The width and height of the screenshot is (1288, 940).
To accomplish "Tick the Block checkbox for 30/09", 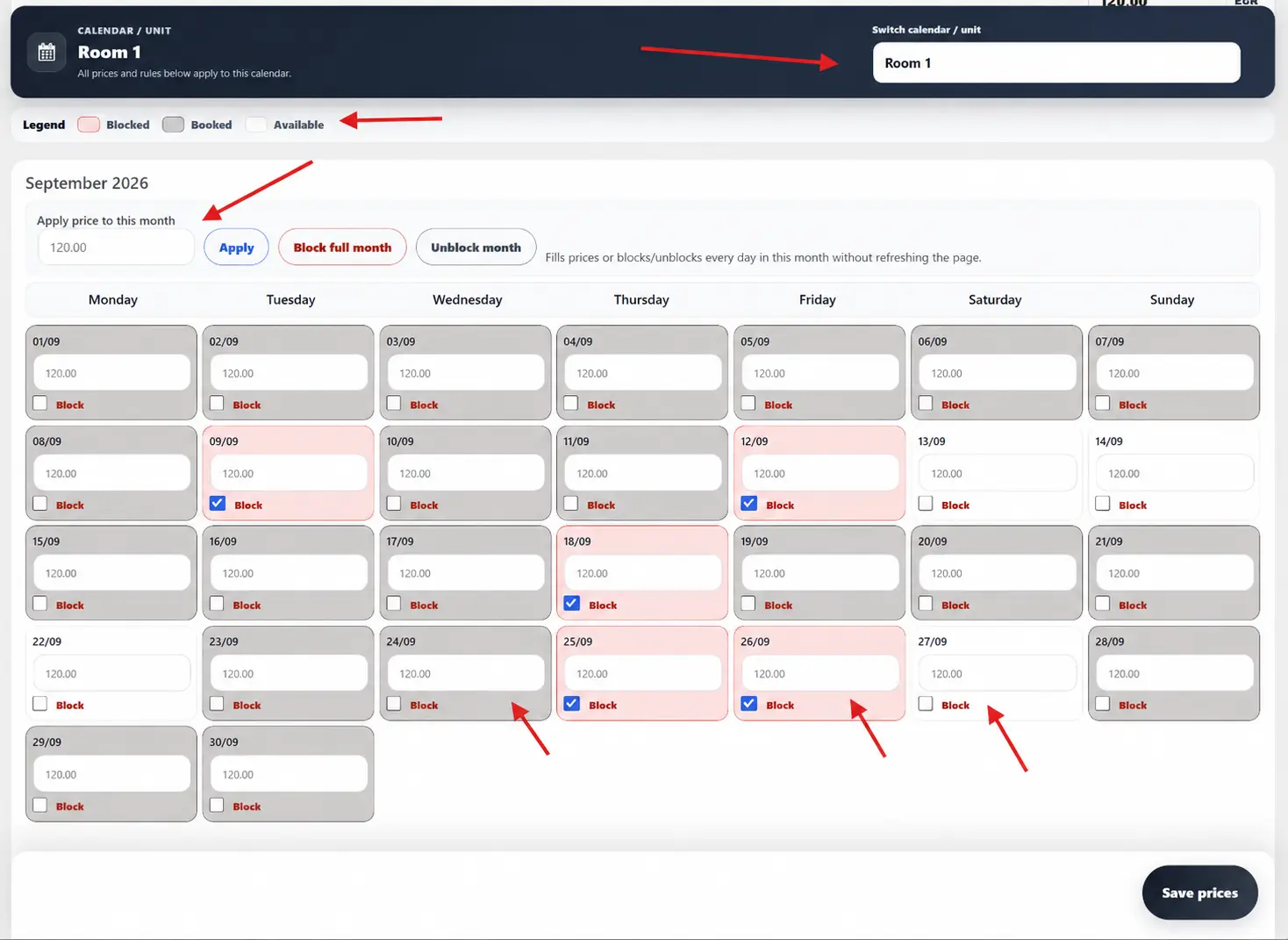I will (x=218, y=806).
